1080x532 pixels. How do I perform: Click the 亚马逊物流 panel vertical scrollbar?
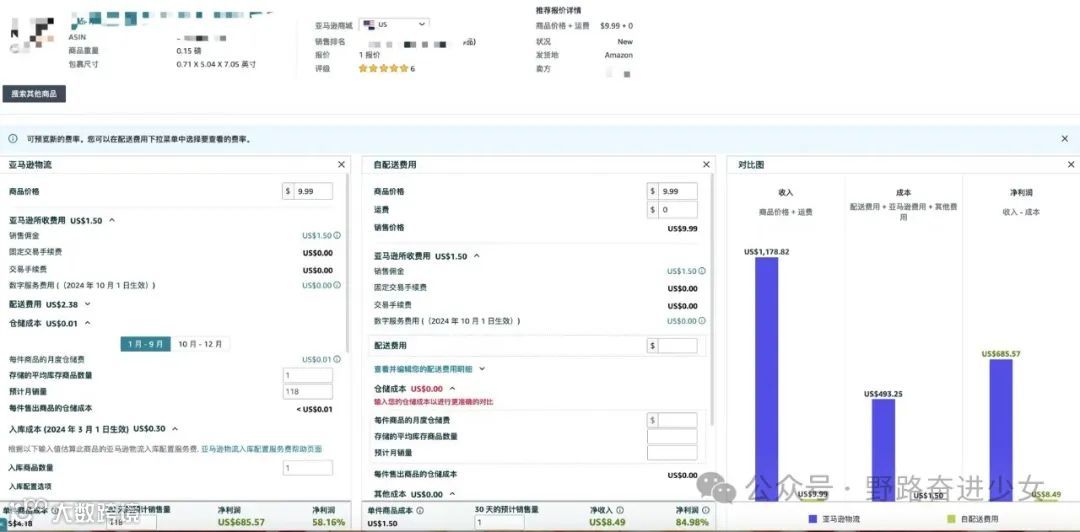[x=349, y=263]
